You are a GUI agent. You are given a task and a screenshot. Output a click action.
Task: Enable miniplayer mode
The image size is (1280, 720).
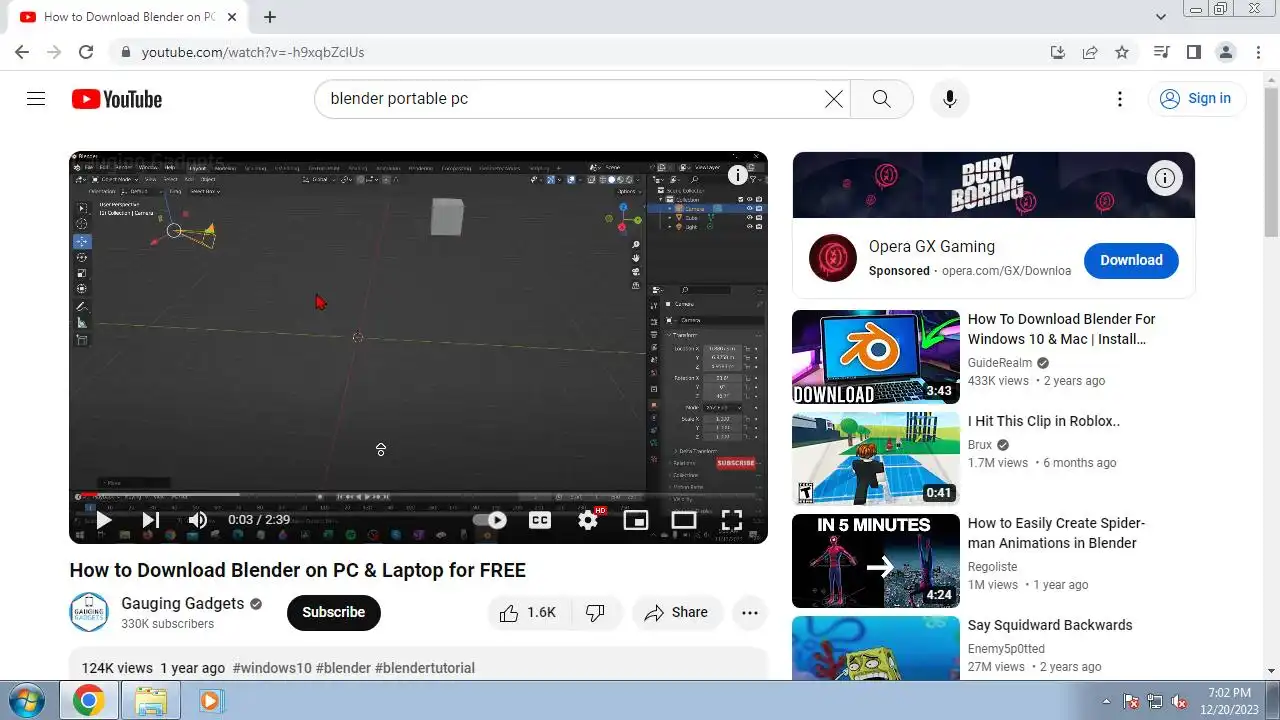(636, 520)
